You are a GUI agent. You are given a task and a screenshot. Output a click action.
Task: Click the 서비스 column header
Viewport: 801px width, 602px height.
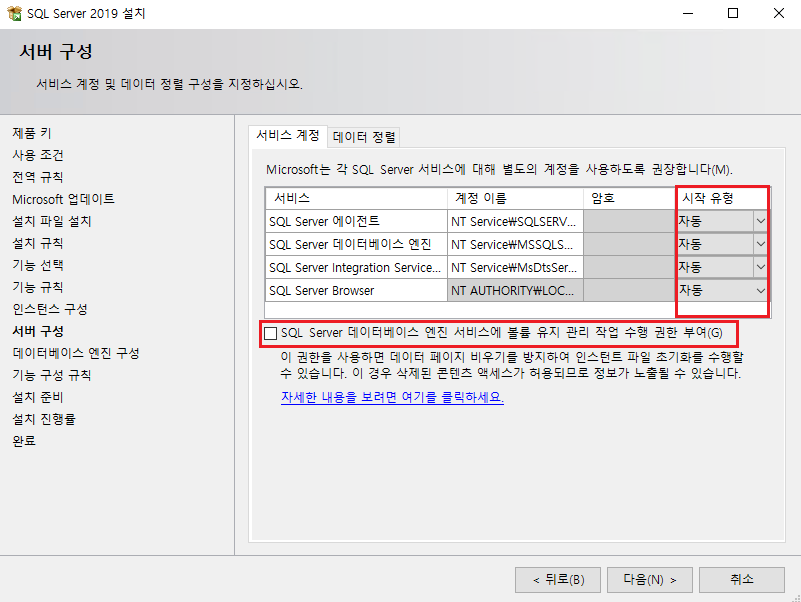click(x=356, y=198)
